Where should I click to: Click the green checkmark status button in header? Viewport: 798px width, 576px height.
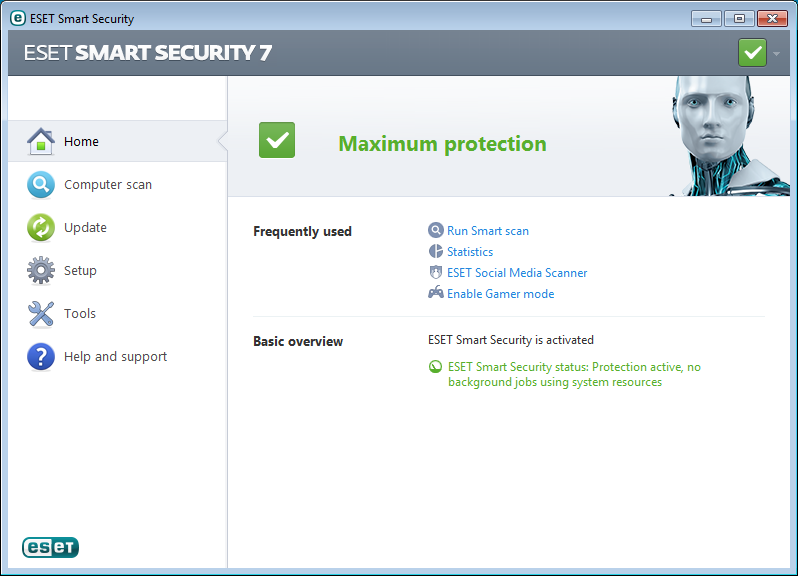[x=752, y=52]
